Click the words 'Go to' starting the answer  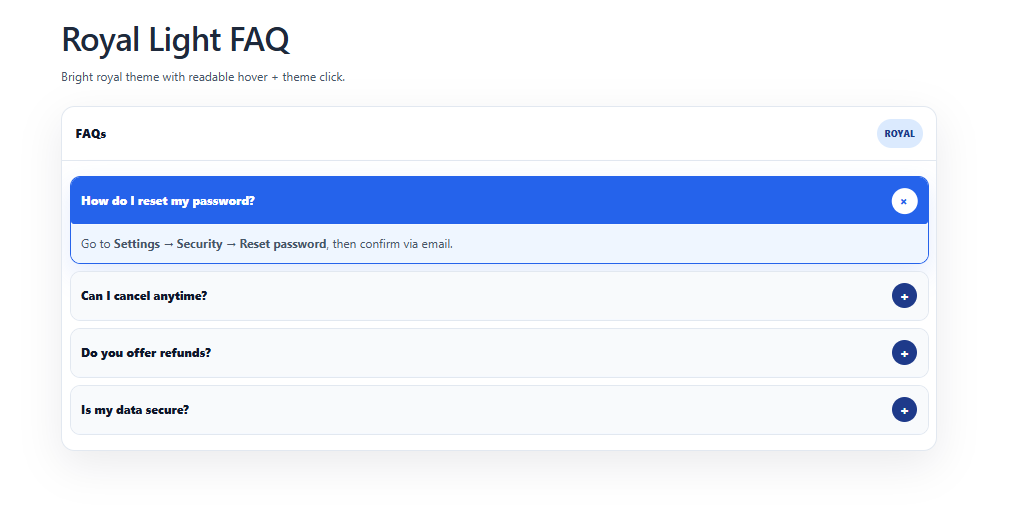[x=96, y=244]
